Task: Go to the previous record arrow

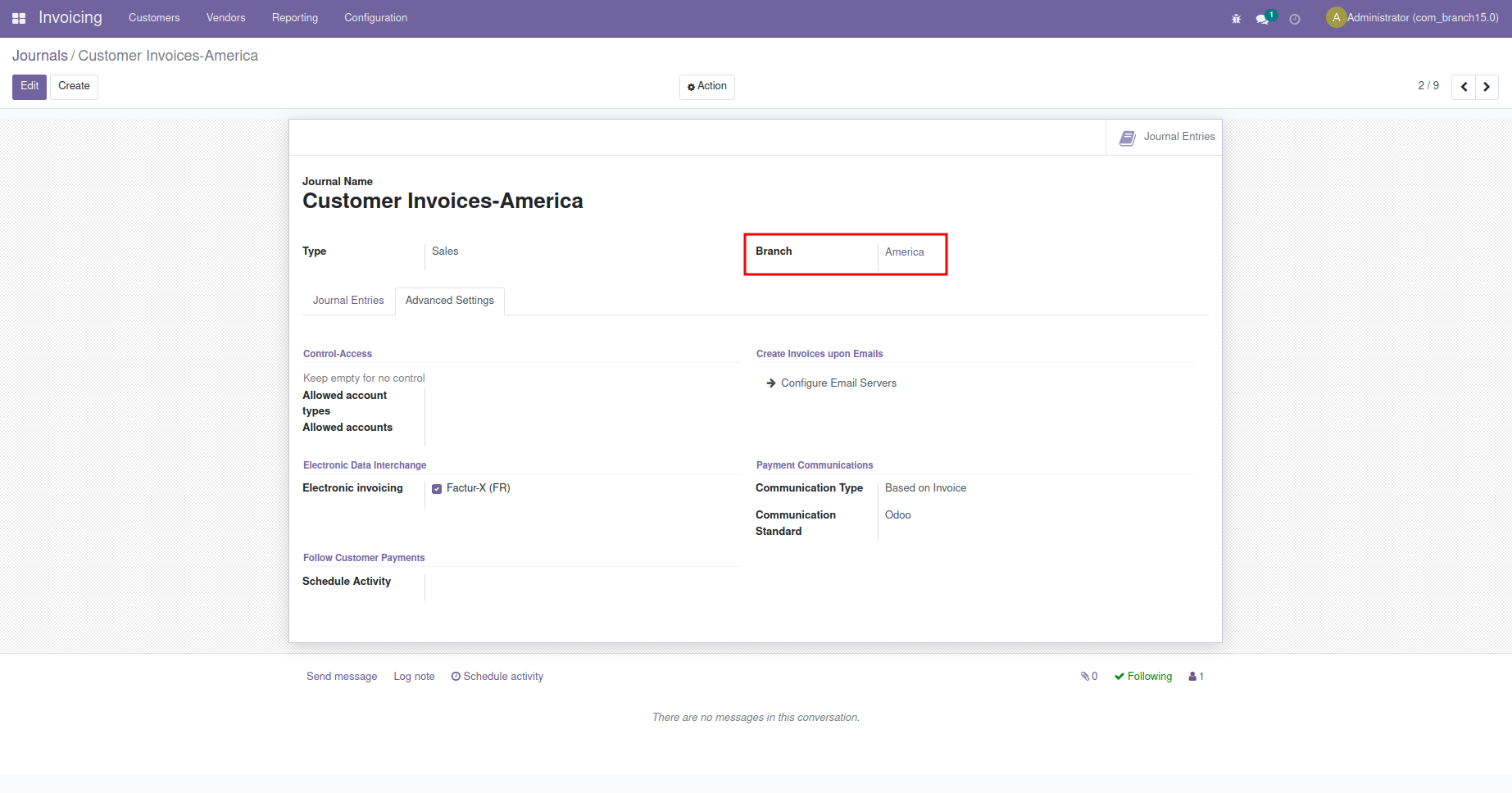Action: [1464, 87]
